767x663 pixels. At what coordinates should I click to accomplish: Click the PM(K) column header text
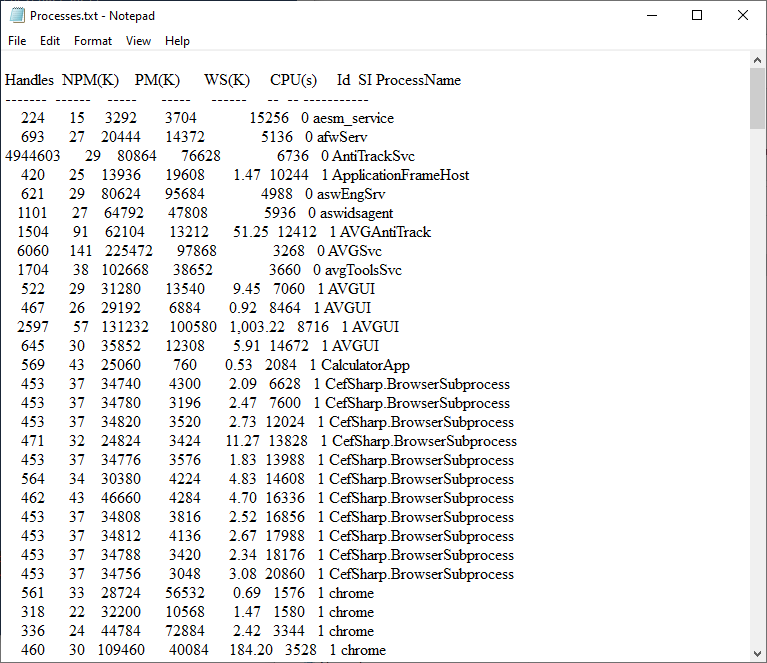(158, 80)
